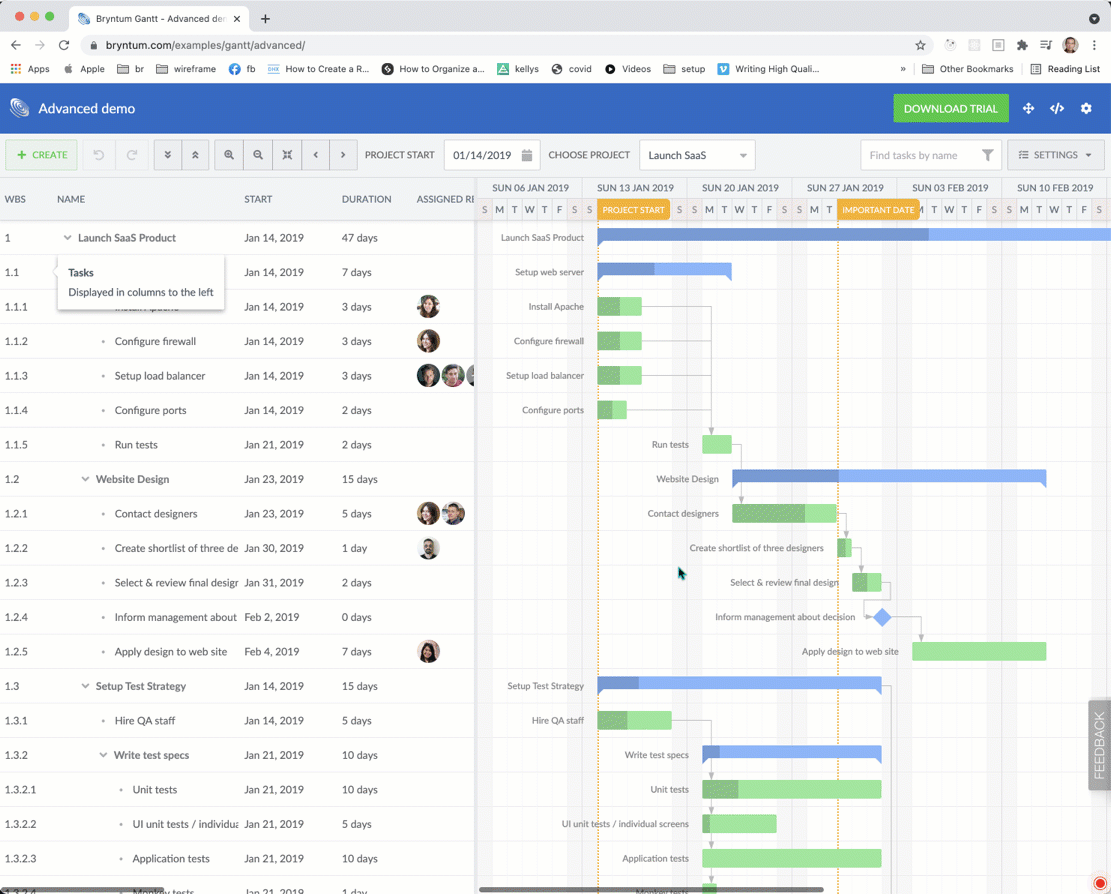Image resolution: width=1111 pixels, height=894 pixels.
Task: Click the Download Trial button
Action: coord(950,108)
